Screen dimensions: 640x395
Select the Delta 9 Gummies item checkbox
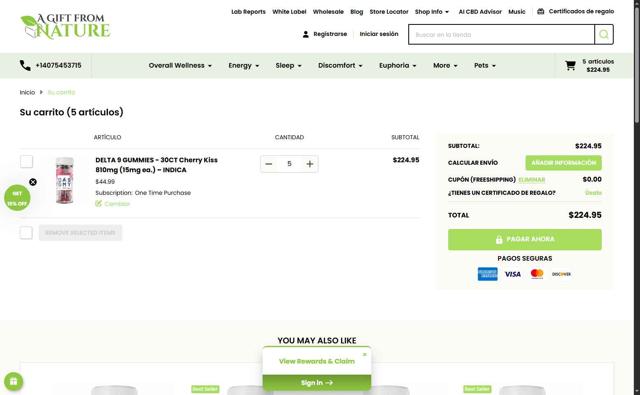coord(27,162)
